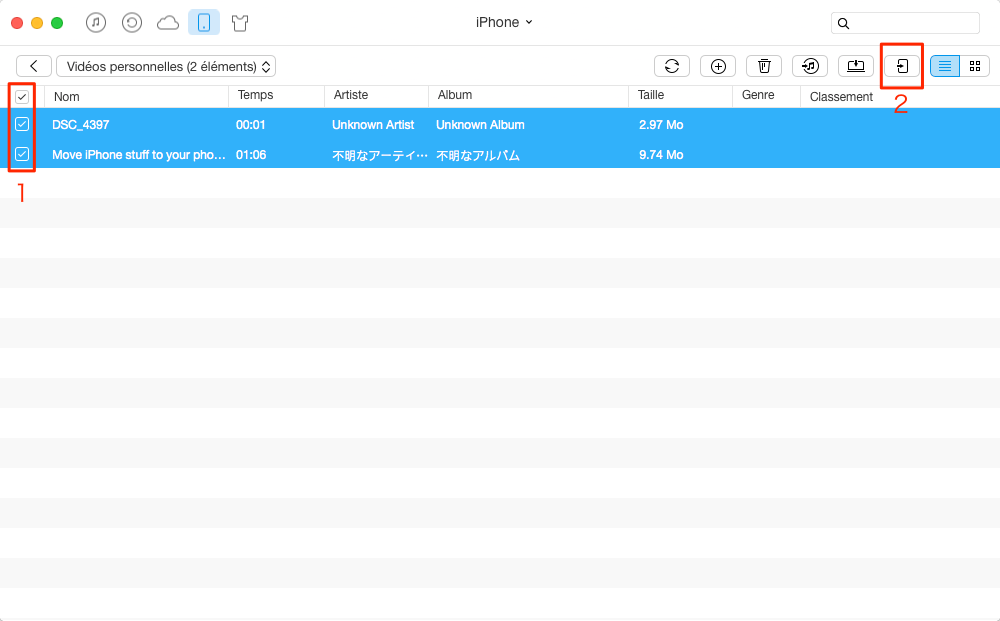Screen dimensions: 1000x621
Task: Click the 2.97 Mo size cell
Action: click(x=661, y=125)
